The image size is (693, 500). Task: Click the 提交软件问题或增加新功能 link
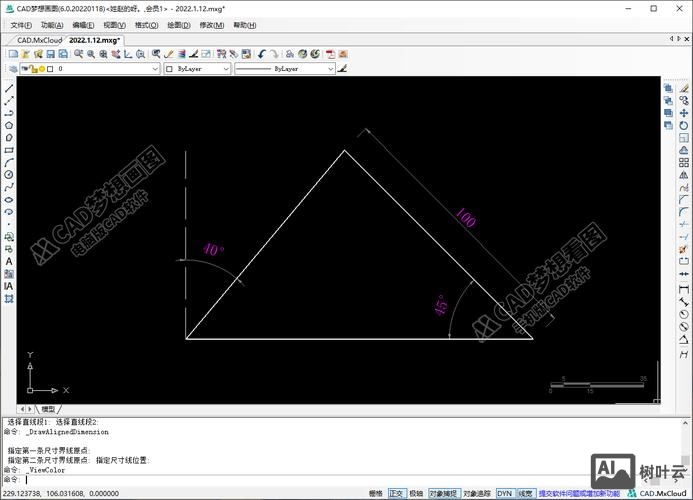(579, 493)
